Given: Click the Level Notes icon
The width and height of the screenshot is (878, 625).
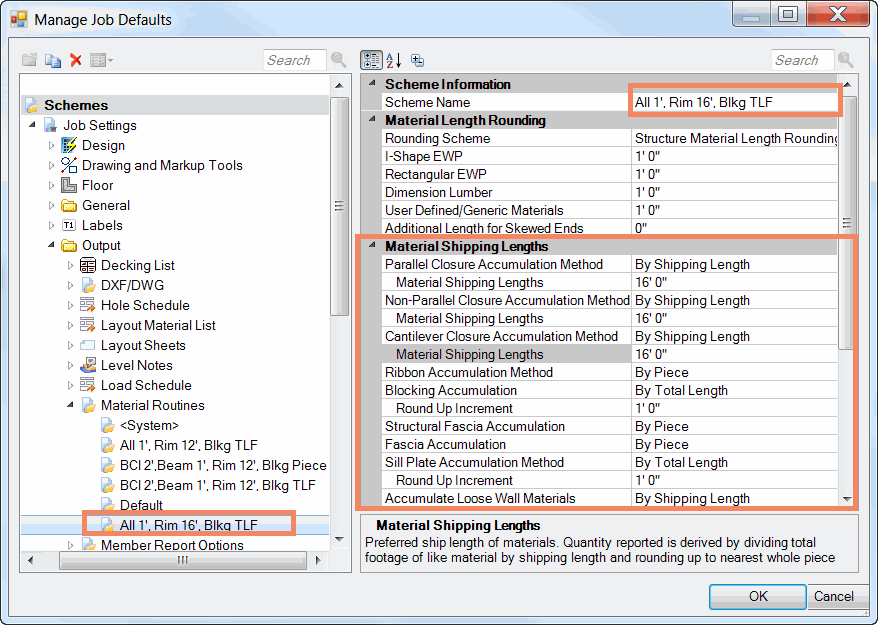Looking at the screenshot, I should 87,365.
